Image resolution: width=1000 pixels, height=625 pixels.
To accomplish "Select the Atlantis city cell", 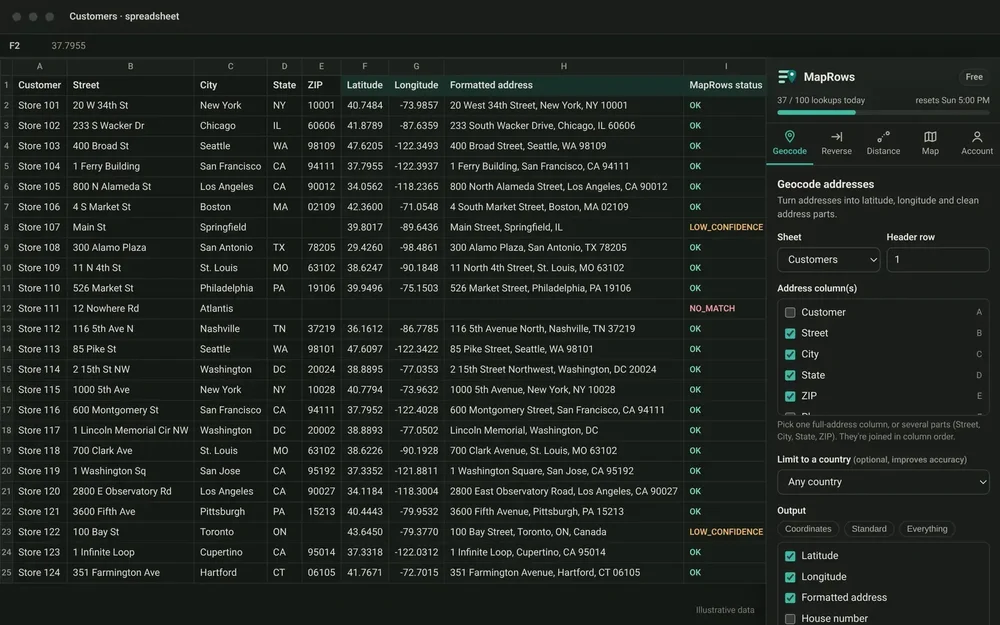I will 230,309.
